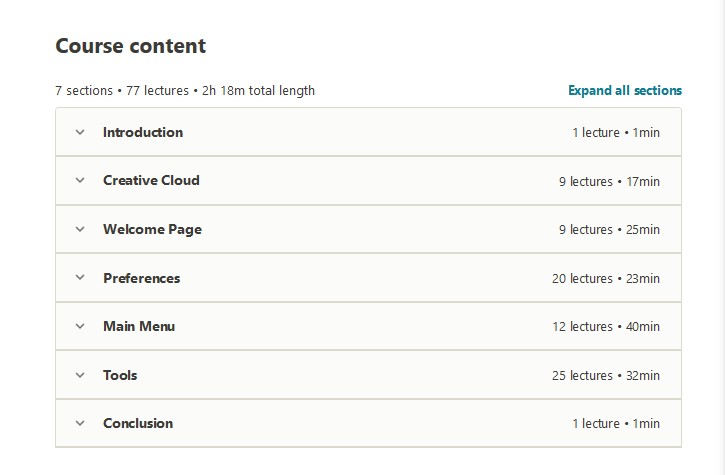725x475 pixels.
Task: Expand Main Menu using its chevron
Action: (80, 327)
